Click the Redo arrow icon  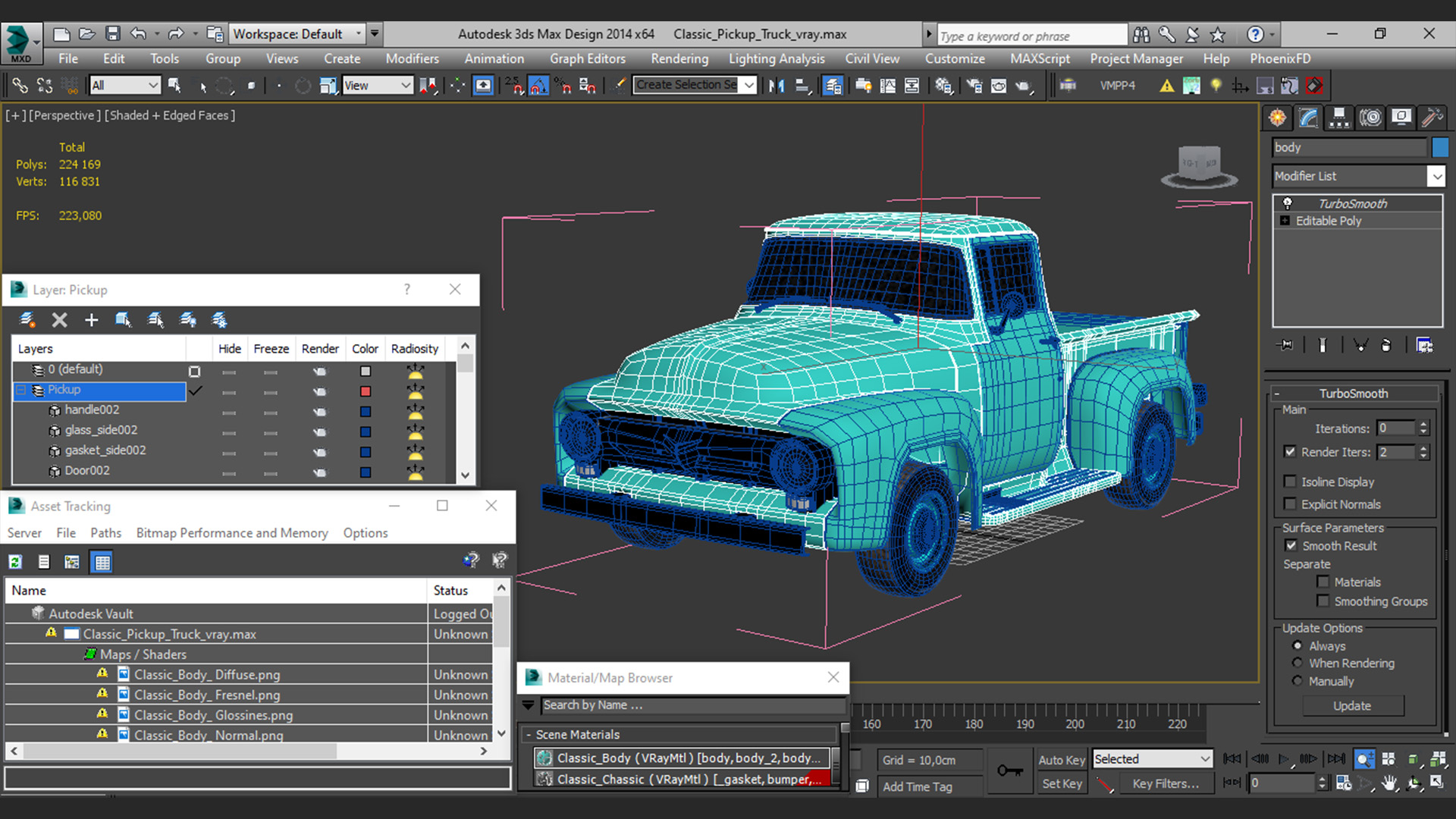tap(176, 34)
